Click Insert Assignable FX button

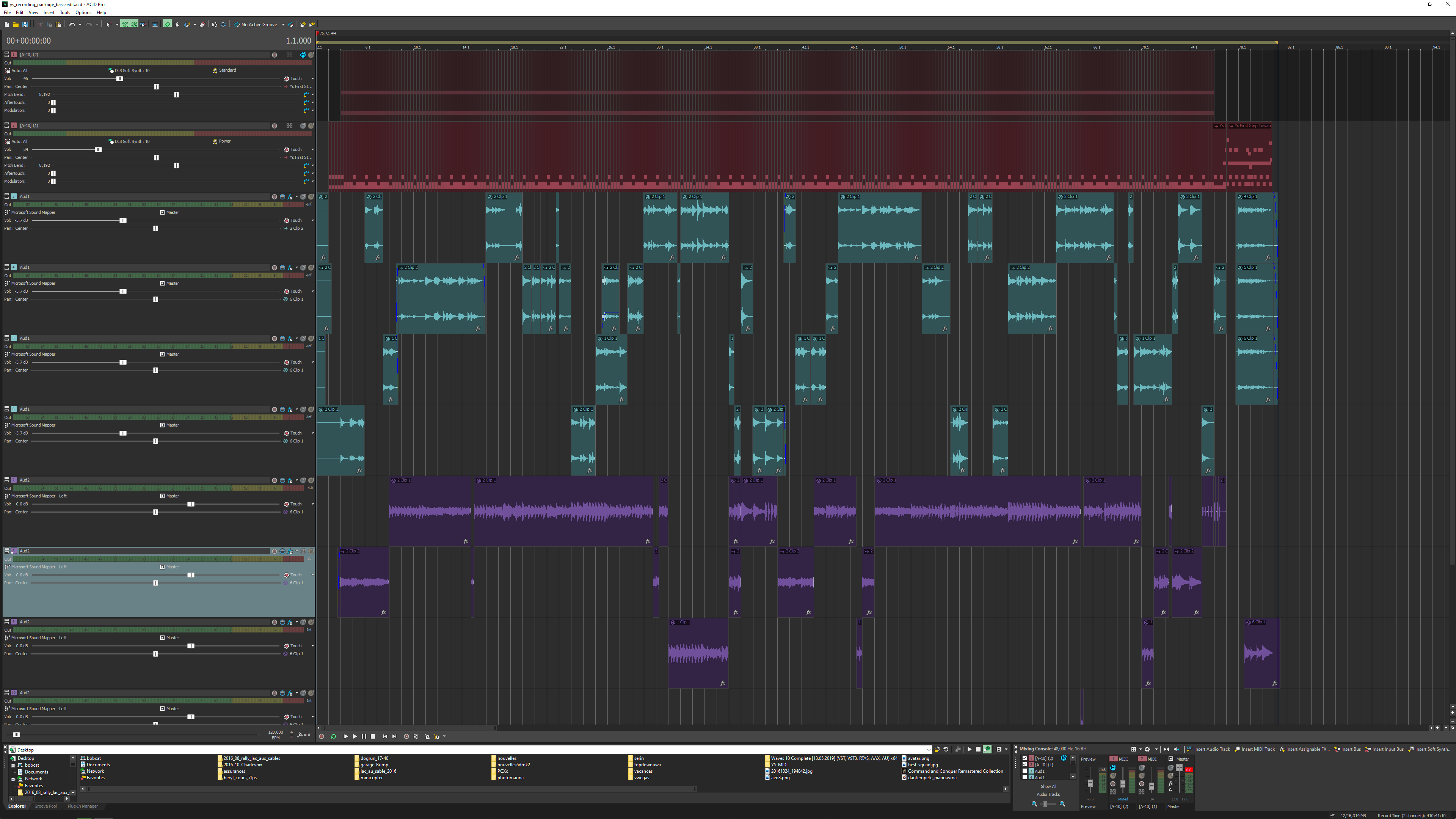pyautogui.click(x=1304, y=750)
